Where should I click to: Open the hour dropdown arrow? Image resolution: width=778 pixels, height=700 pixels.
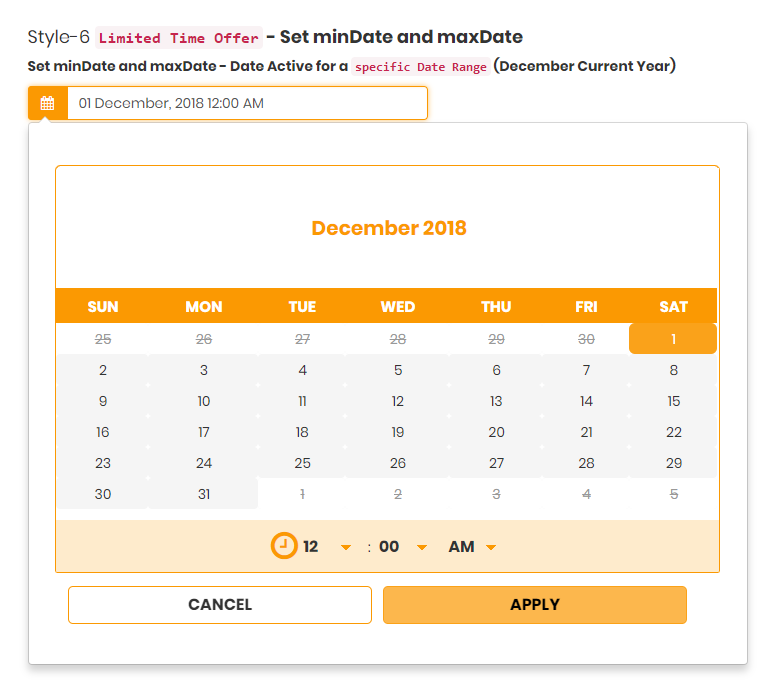click(x=346, y=547)
